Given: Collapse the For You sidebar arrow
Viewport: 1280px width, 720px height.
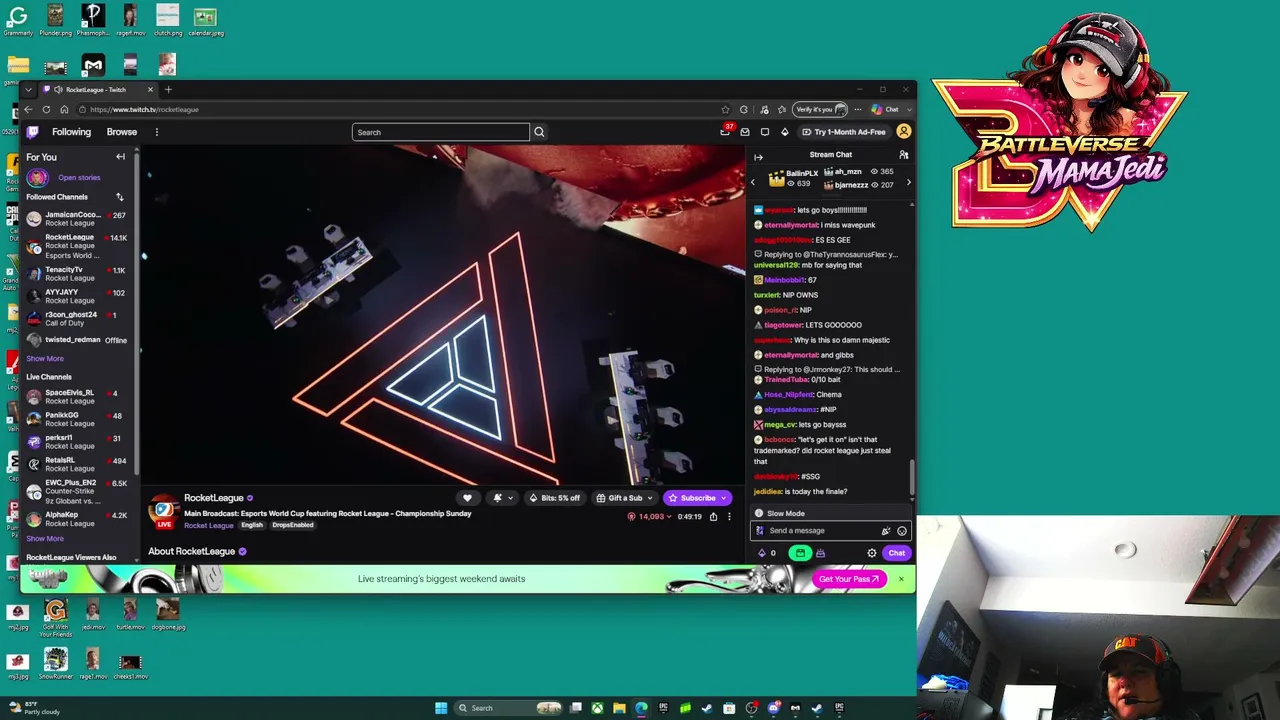Looking at the screenshot, I should (x=120, y=157).
